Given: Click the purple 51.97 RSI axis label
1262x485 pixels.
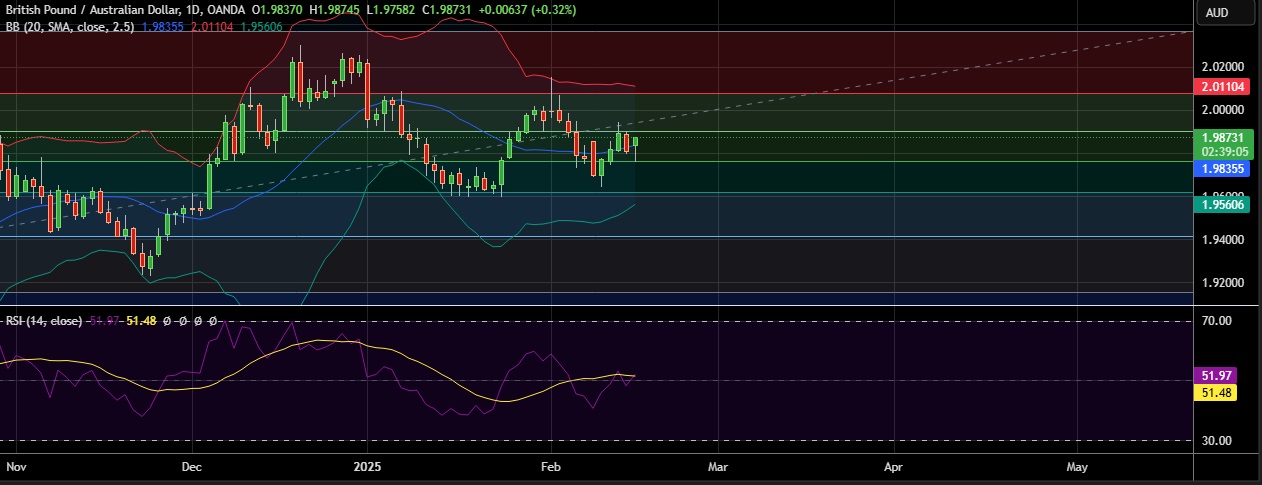Looking at the screenshot, I should pyautogui.click(x=1217, y=376).
